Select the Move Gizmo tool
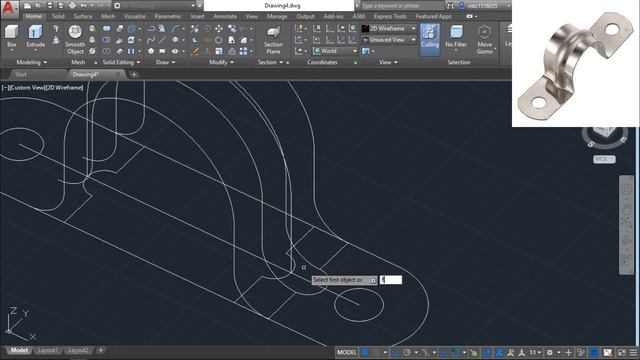640x360 pixels. tap(484, 39)
